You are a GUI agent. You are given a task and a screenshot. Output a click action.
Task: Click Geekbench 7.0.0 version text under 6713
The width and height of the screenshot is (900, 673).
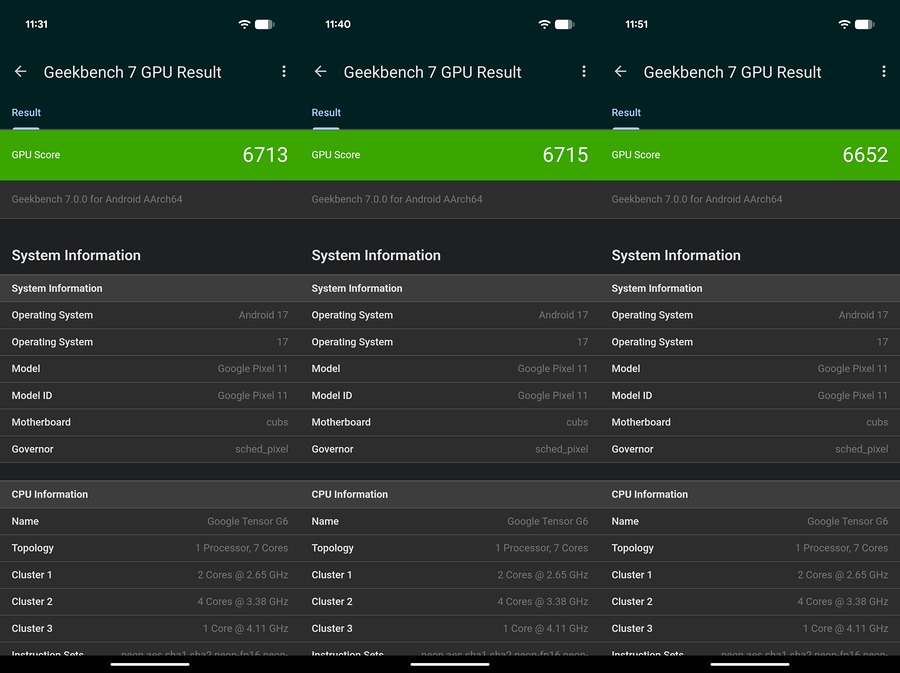coord(97,199)
